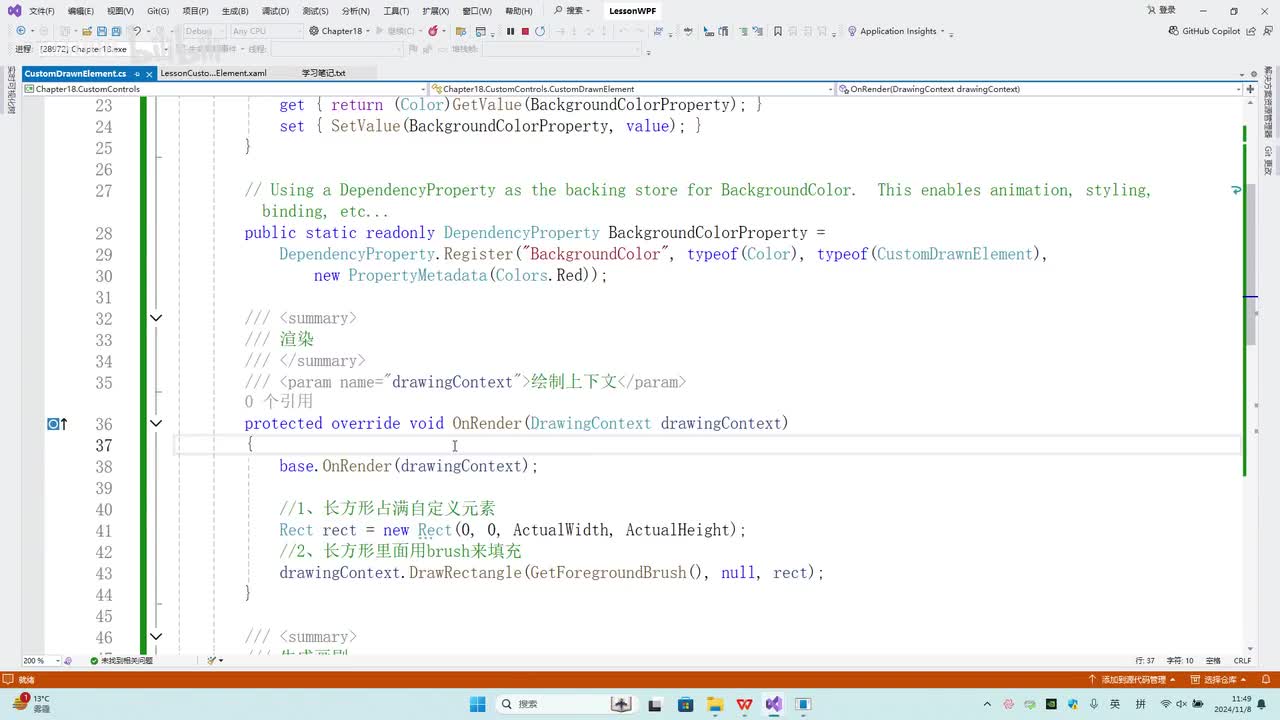Open the 13°C weather widget on the taskbar
1280x720 pixels.
30,704
